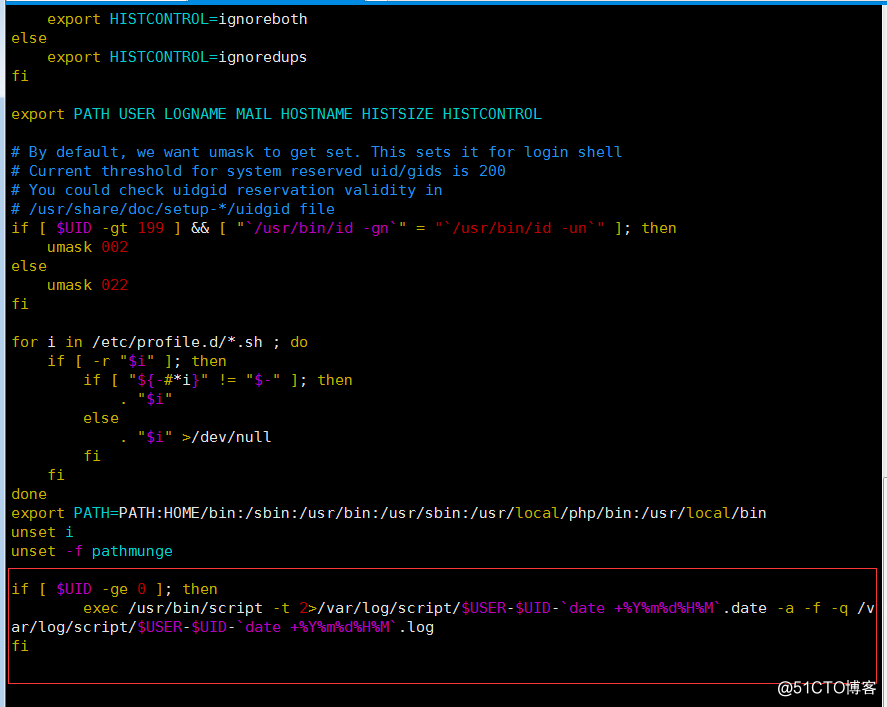Viewport: 887px width, 707px height.
Task: Click comment '# /usr/share/doc/setup-*/uidgid file'
Action: pos(173,209)
